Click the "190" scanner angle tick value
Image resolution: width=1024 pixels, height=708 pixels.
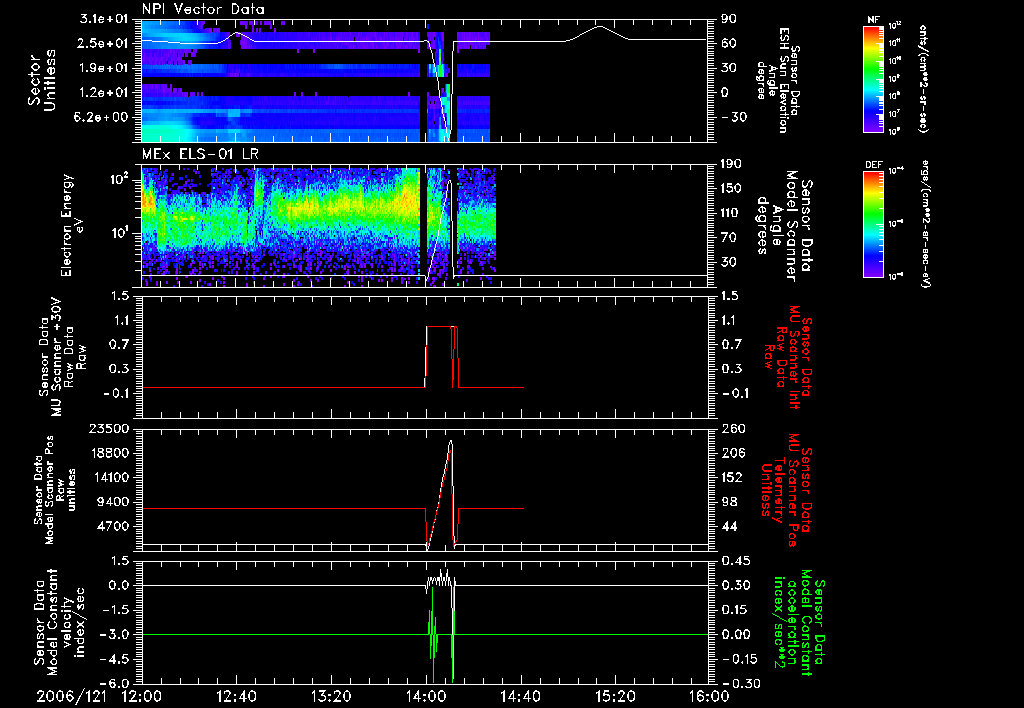click(731, 164)
